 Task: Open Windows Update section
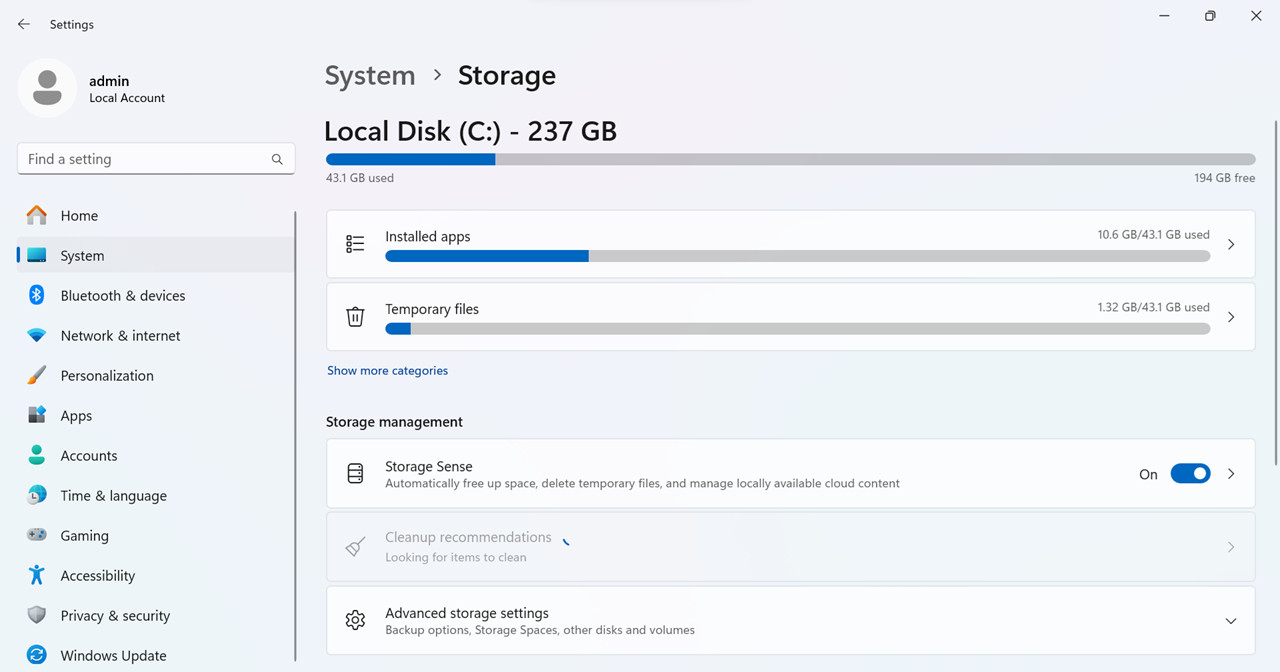point(156,655)
